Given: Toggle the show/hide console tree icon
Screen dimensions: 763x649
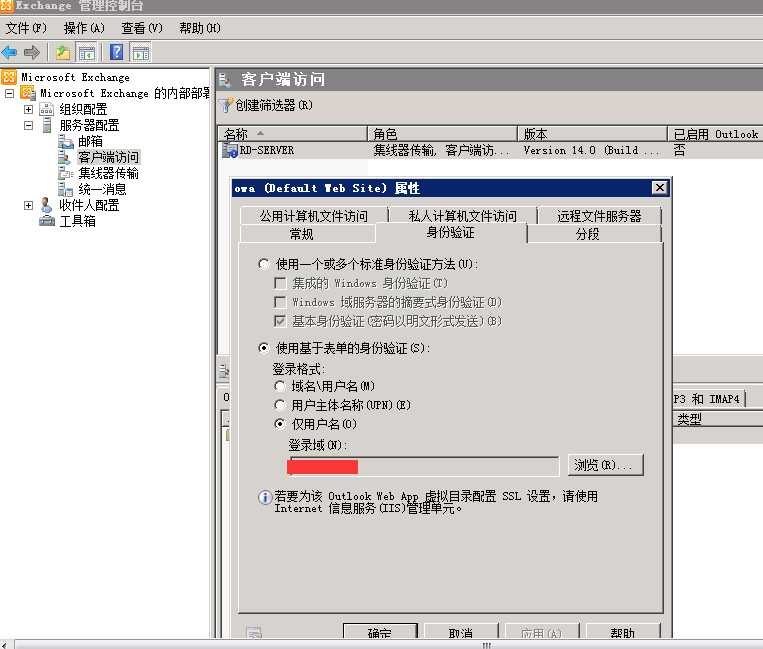Looking at the screenshot, I should pos(87,53).
